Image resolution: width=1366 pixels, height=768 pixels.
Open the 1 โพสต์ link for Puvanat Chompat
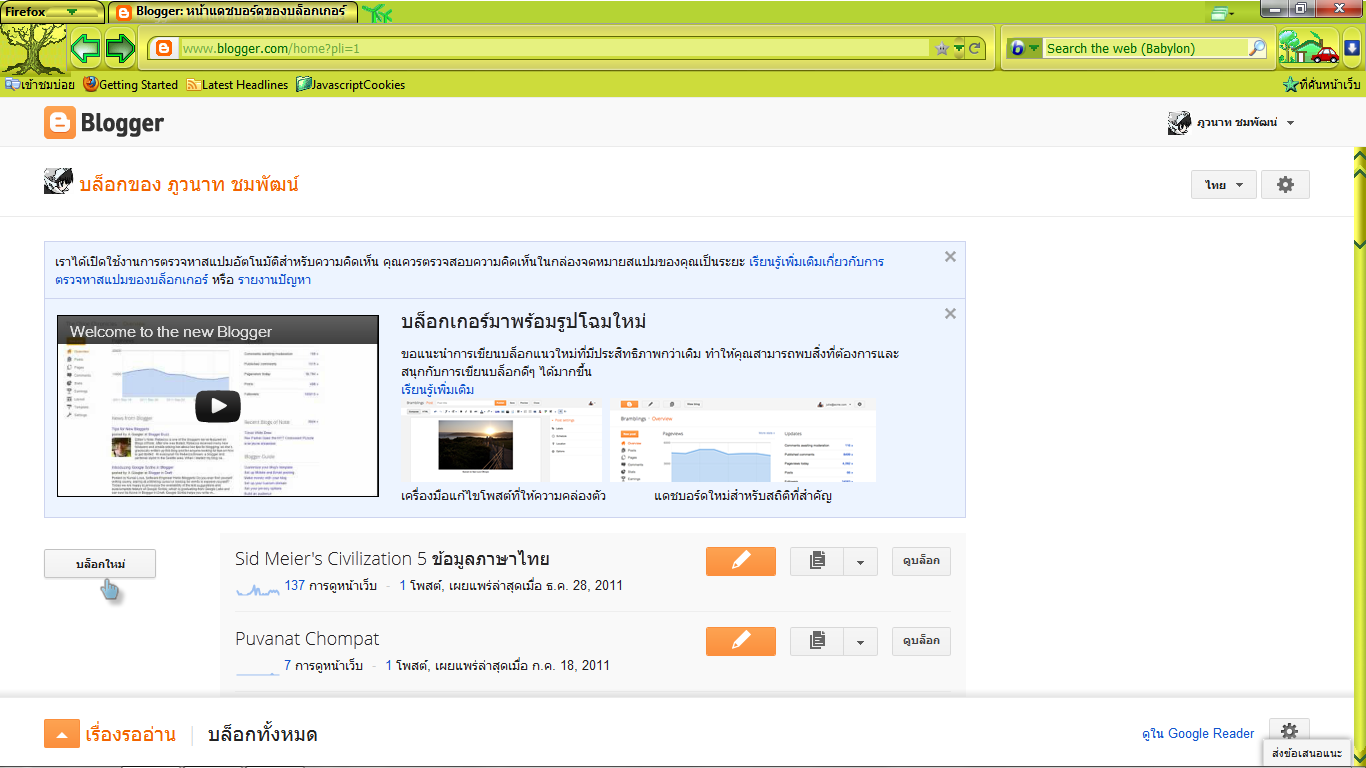click(x=407, y=665)
